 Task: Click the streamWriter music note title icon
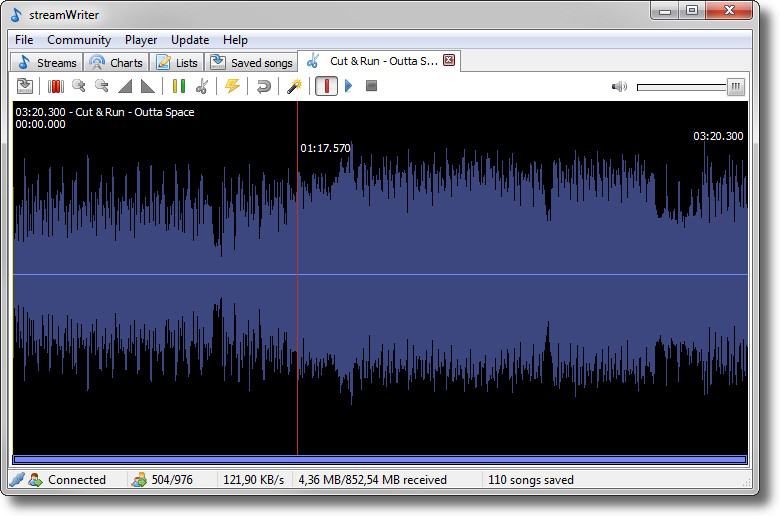click(x=16, y=15)
